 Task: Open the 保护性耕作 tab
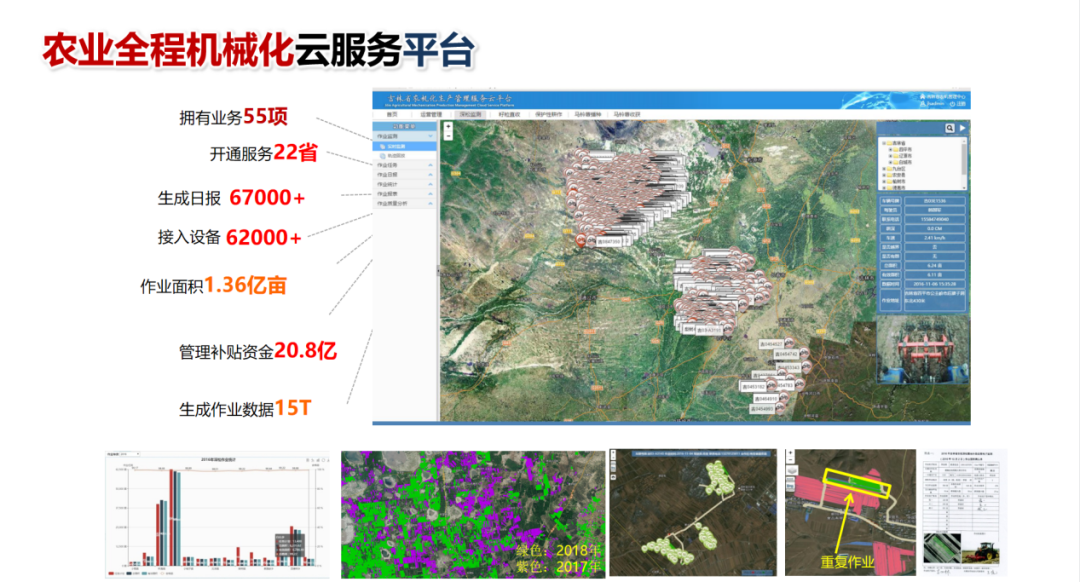coord(548,114)
